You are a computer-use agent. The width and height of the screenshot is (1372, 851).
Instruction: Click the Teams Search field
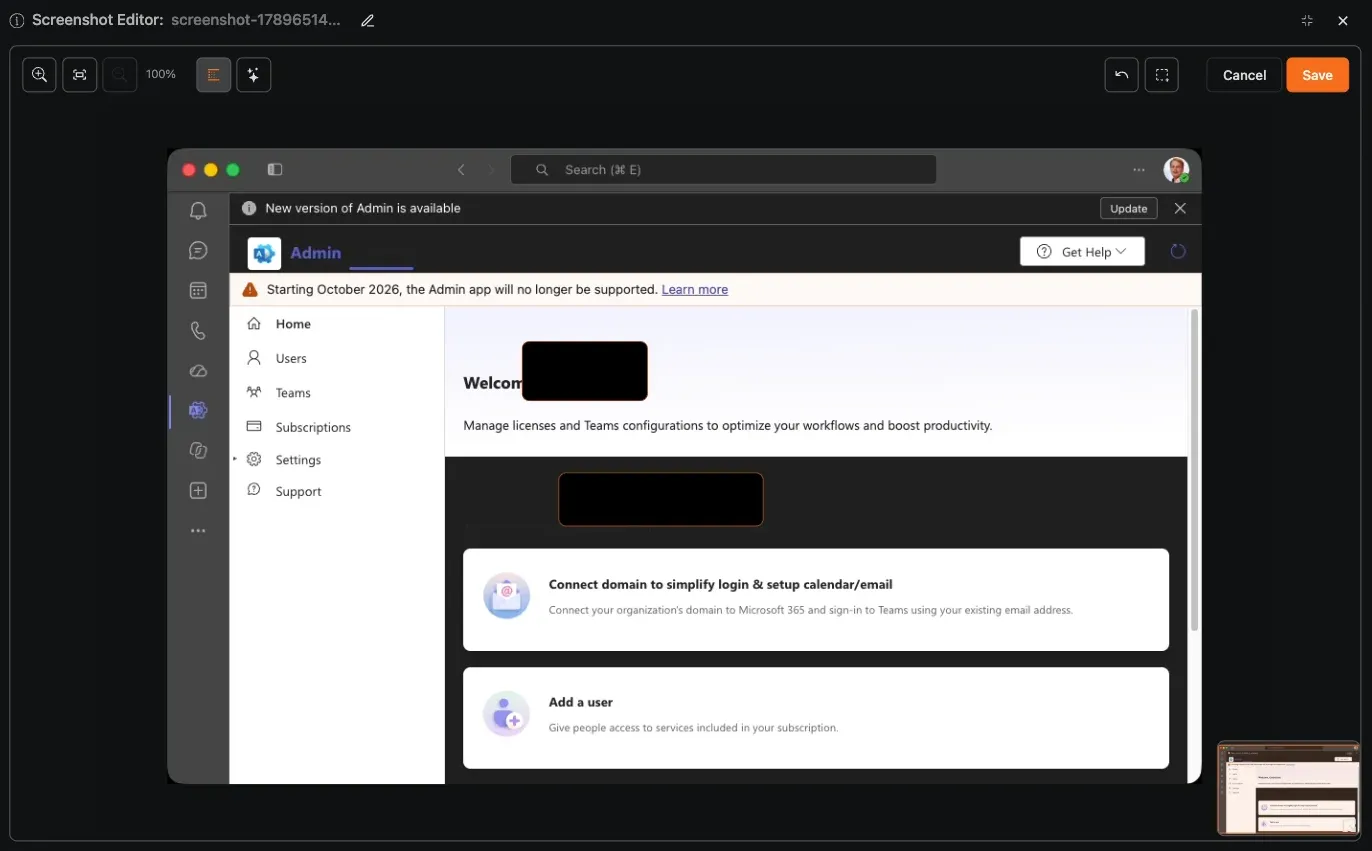tap(723, 170)
